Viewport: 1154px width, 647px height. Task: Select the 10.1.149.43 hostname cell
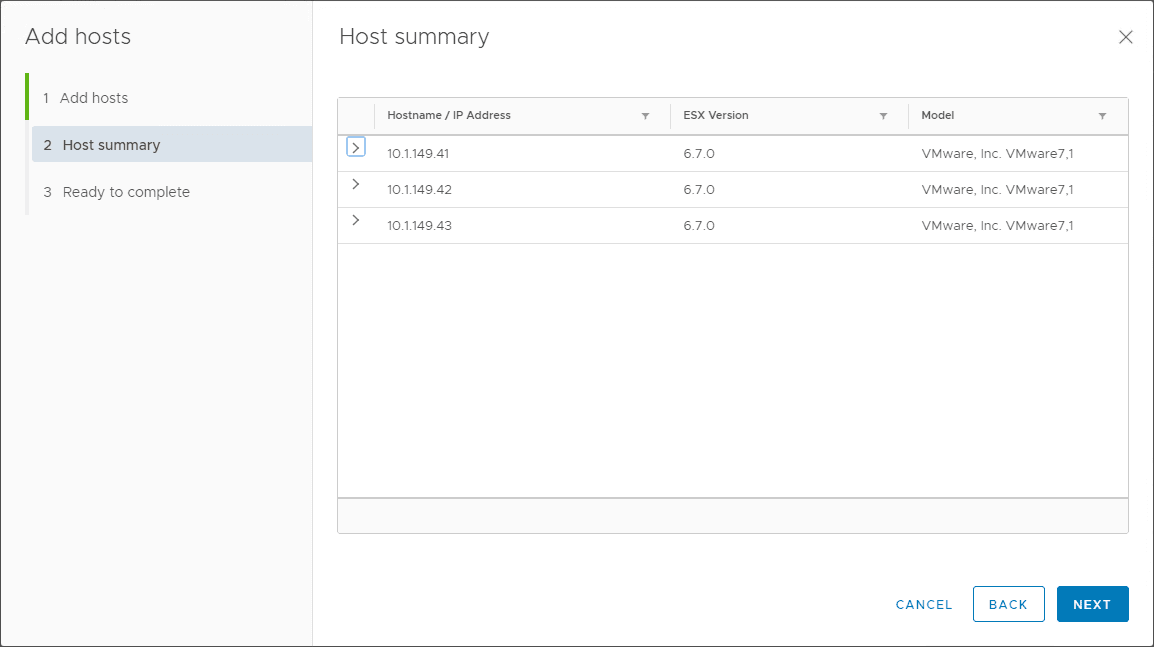point(419,226)
